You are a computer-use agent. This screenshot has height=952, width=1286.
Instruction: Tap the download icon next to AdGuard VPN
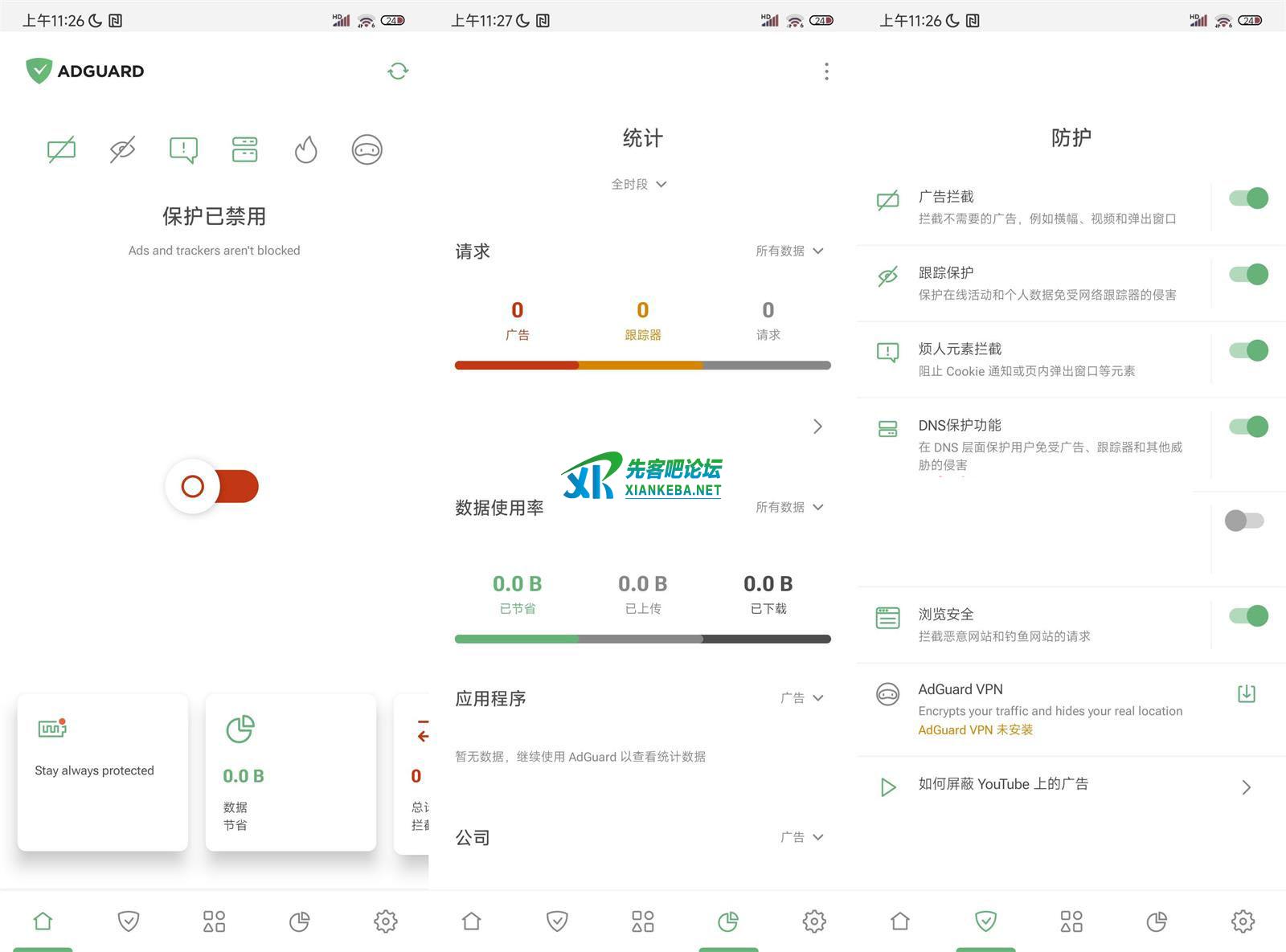pos(1246,693)
